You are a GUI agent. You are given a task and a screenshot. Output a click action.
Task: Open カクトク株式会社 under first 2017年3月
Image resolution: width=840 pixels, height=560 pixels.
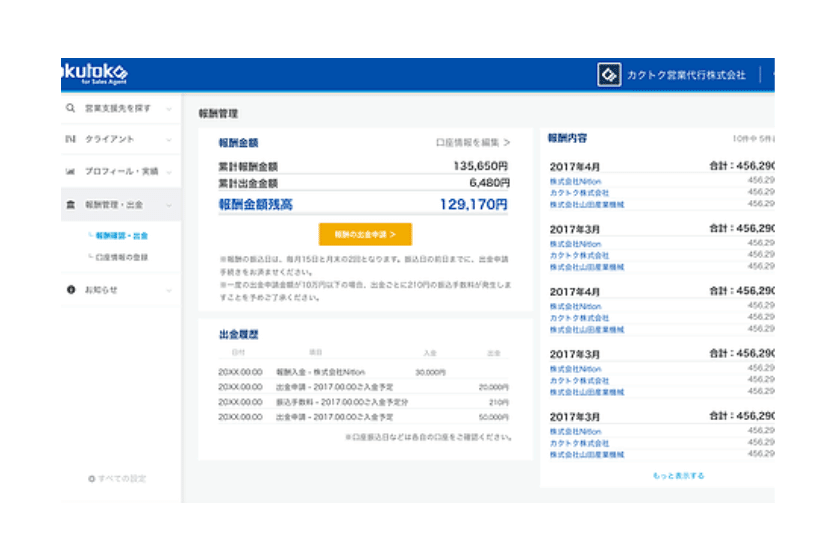(579, 255)
